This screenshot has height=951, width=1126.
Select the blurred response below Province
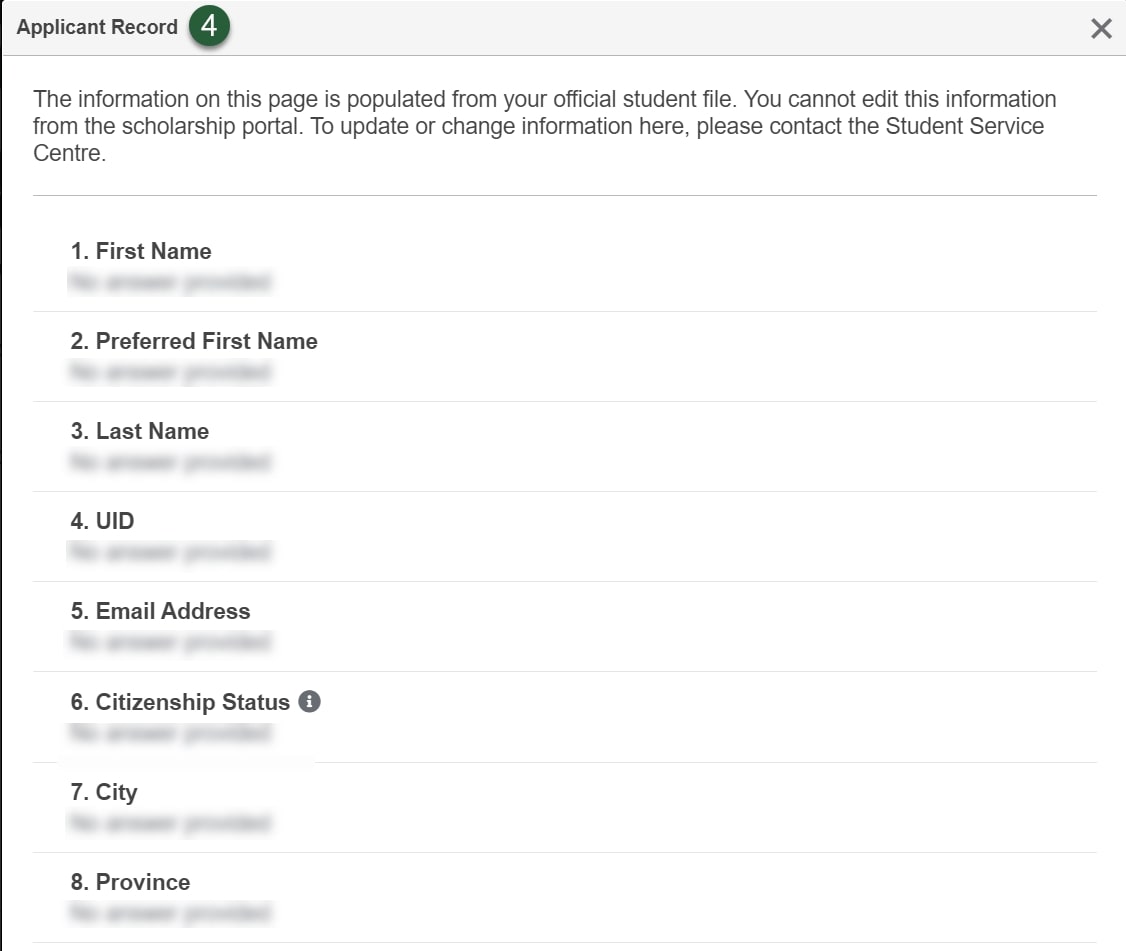170,912
